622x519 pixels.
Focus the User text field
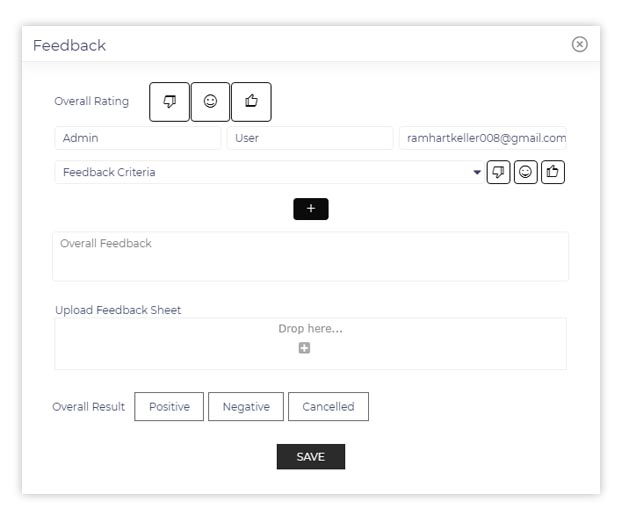click(x=310, y=138)
